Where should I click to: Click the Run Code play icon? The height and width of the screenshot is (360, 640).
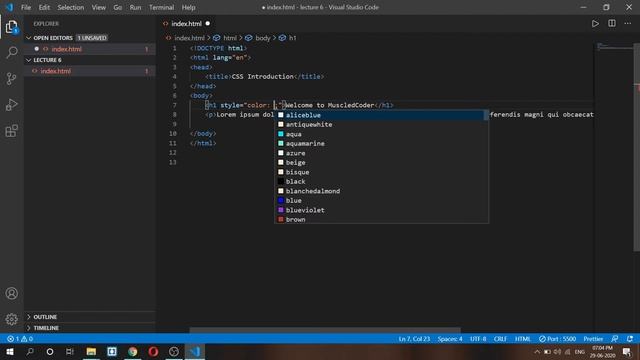[595, 24]
